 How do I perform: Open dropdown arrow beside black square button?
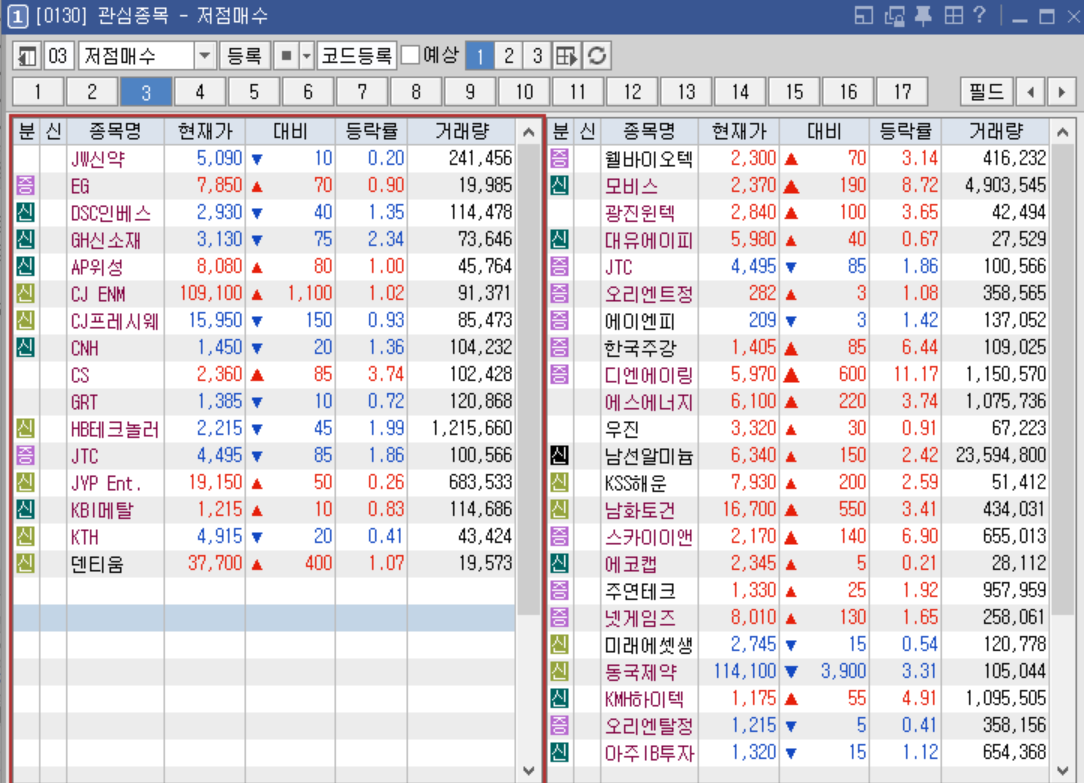tap(307, 56)
